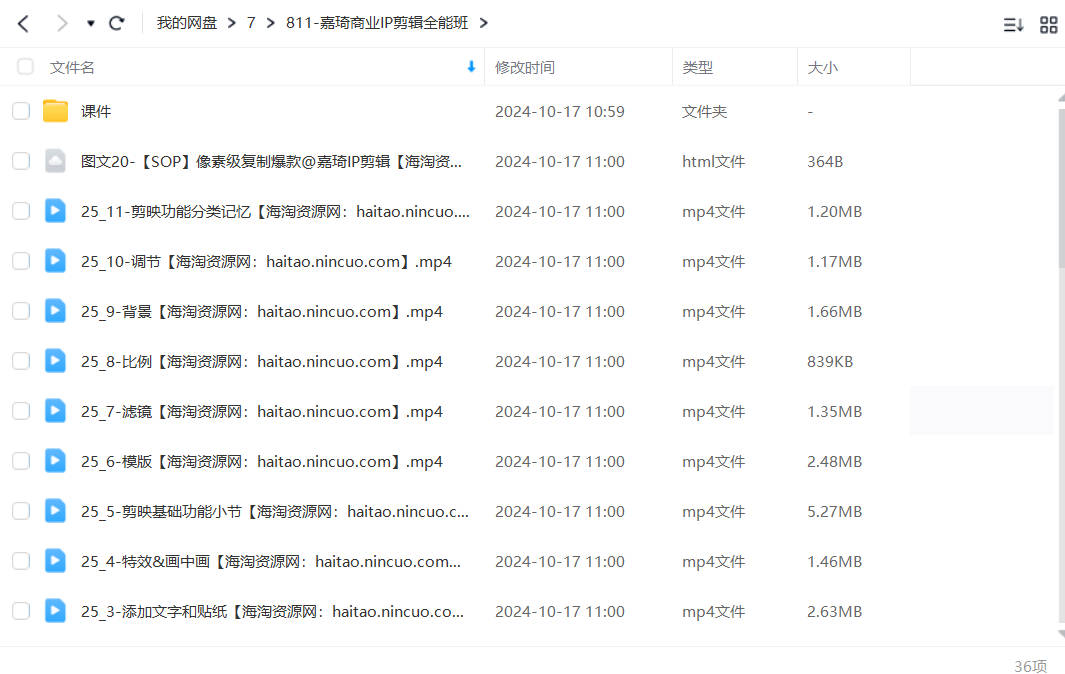Go forward using the right arrow

pyautogui.click(x=62, y=24)
